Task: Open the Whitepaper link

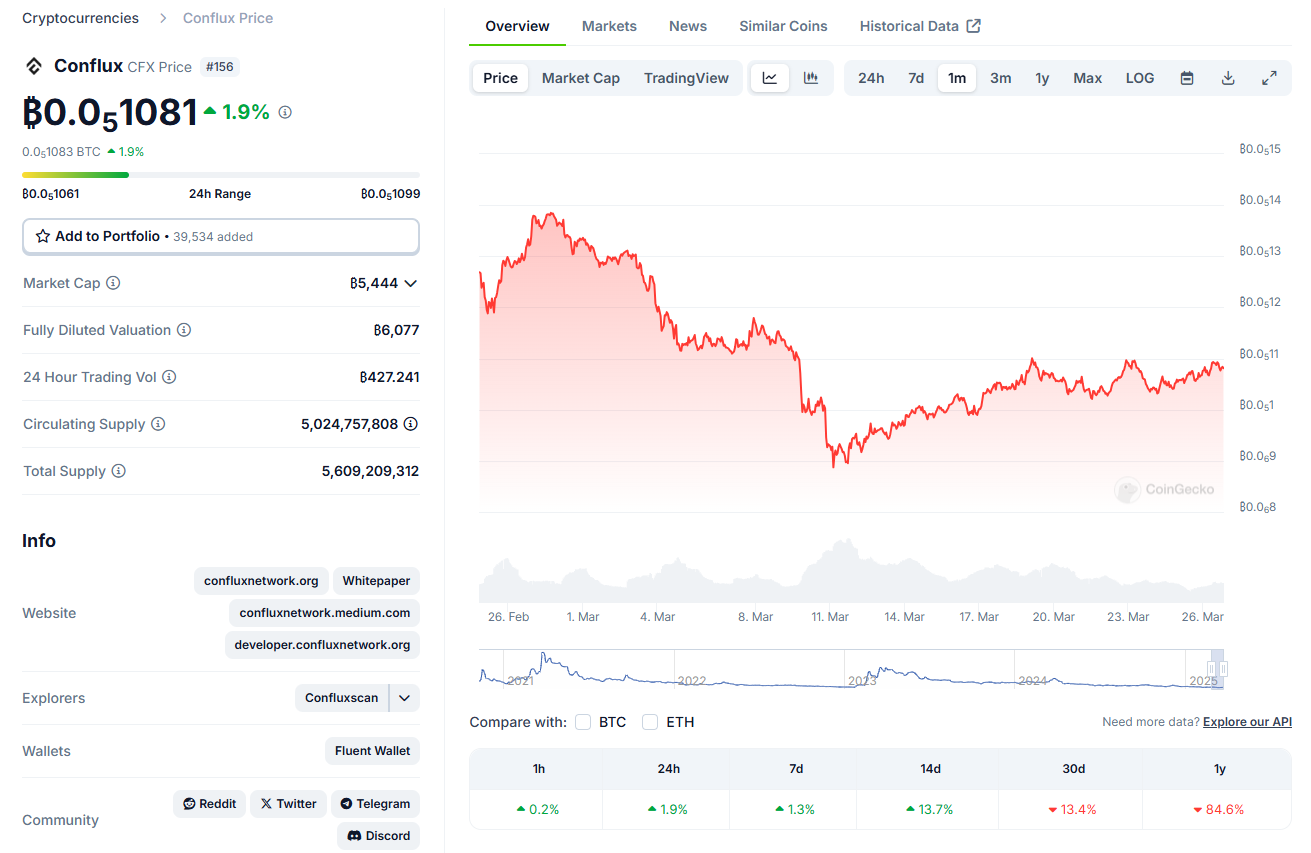Action: click(376, 581)
